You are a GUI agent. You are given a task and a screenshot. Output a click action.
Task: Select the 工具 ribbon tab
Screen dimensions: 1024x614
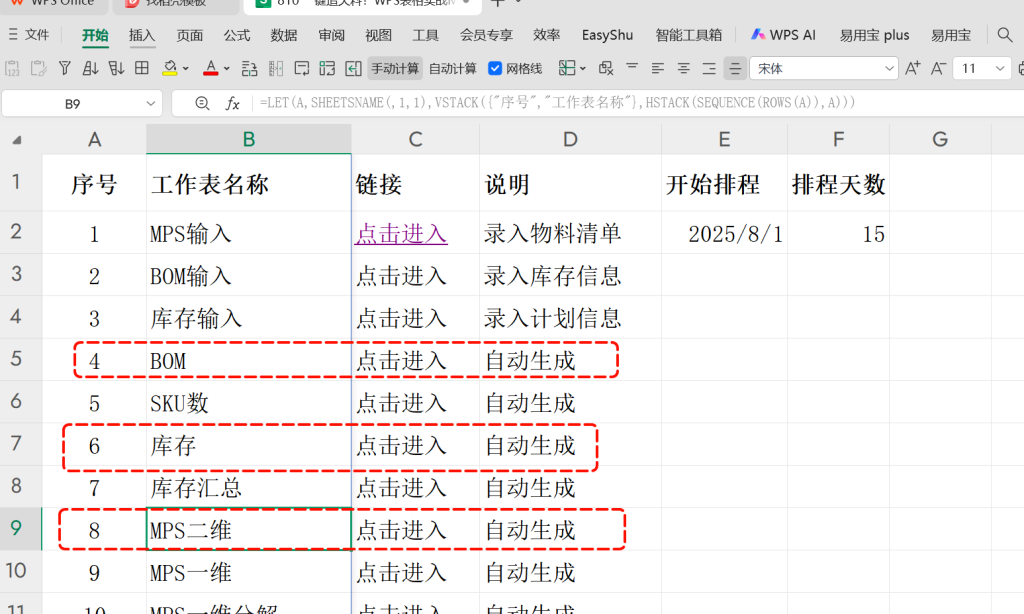[x=425, y=35]
